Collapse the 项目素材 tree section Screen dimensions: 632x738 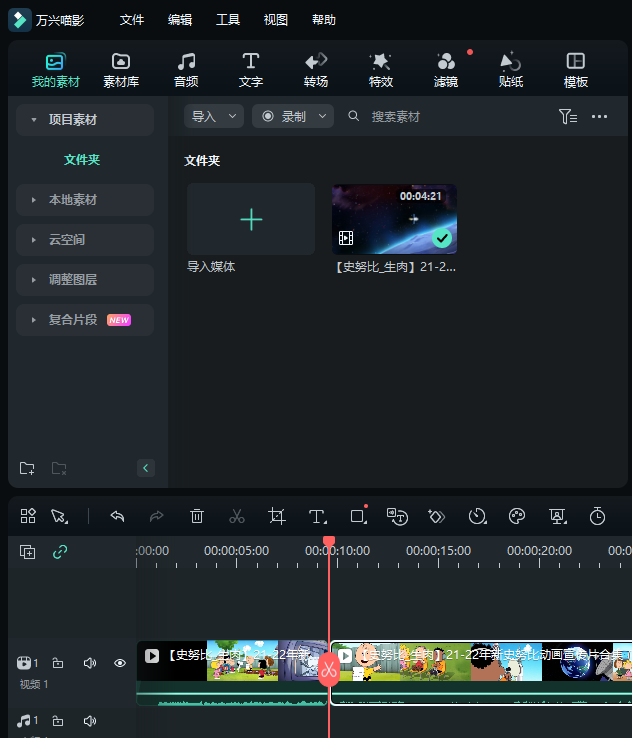tap(33, 120)
